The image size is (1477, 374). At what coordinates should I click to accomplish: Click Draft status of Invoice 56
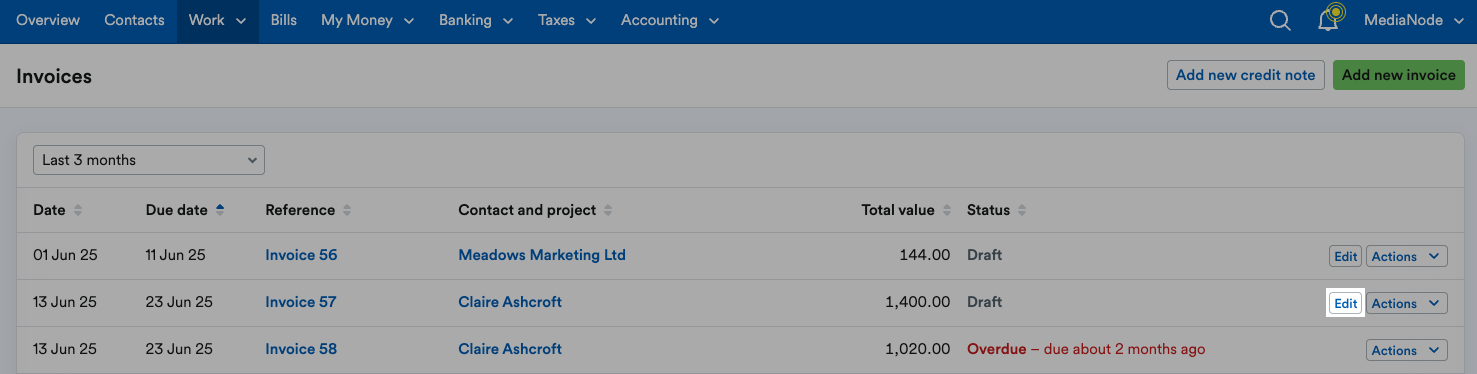pyautogui.click(x=984, y=255)
